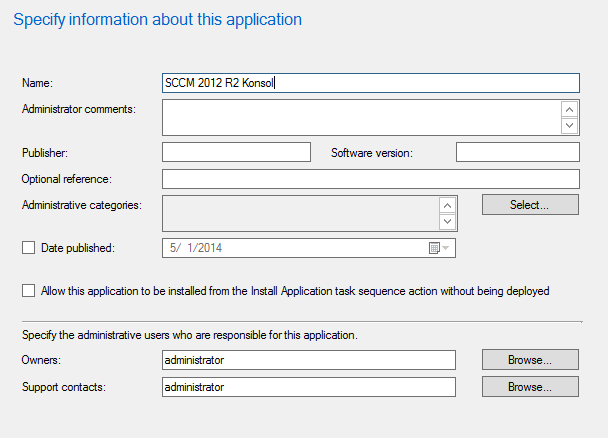Open categories with the Select... button
The image size is (608, 438).
pos(530,205)
